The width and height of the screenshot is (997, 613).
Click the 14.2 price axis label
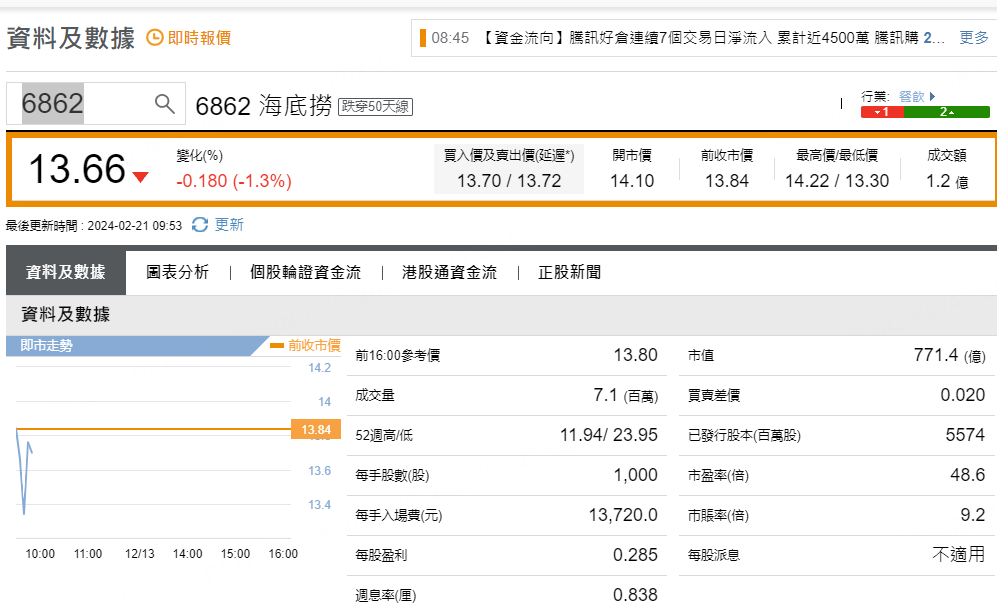tap(319, 368)
